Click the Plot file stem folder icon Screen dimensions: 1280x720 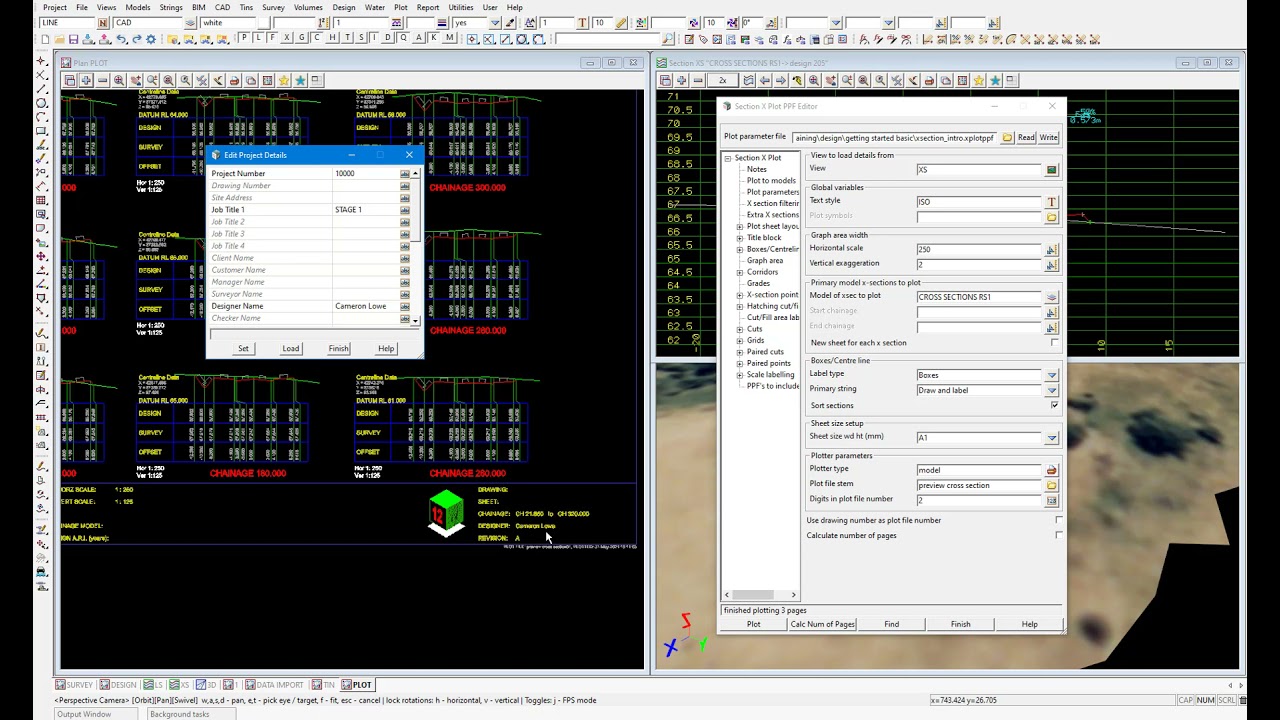(x=1051, y=486)
